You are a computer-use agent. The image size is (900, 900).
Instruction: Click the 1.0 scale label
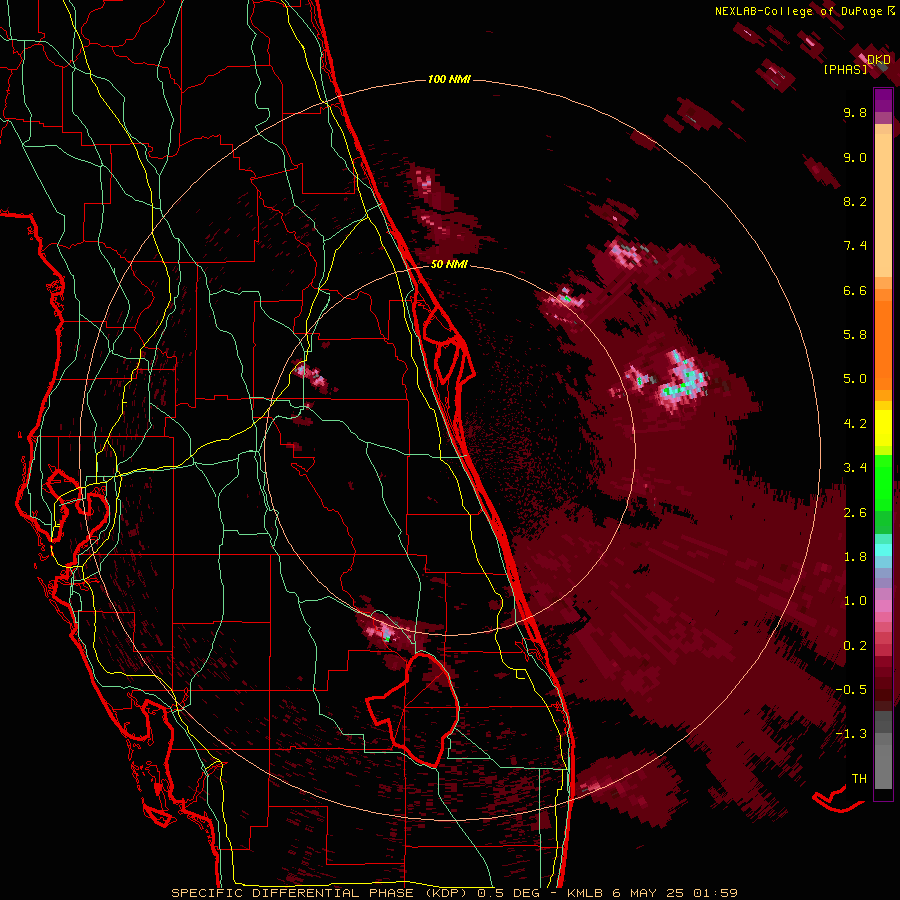coord(855,601)
